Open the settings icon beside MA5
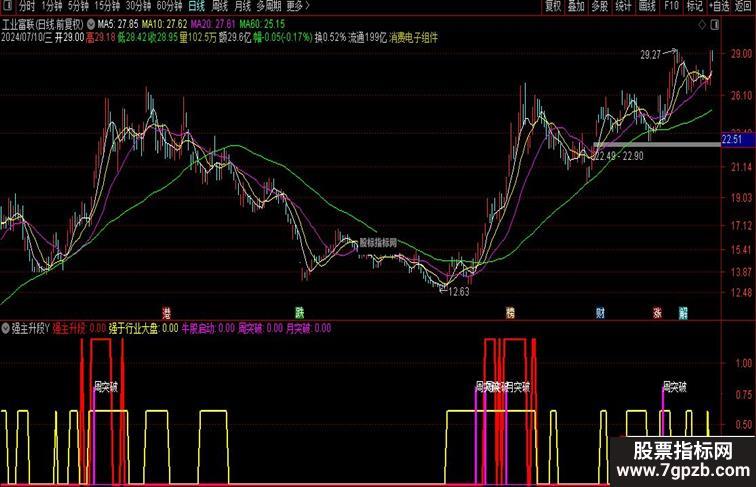Image resolution: width=756 pixels, height=487 pixels. coord(90,24)
